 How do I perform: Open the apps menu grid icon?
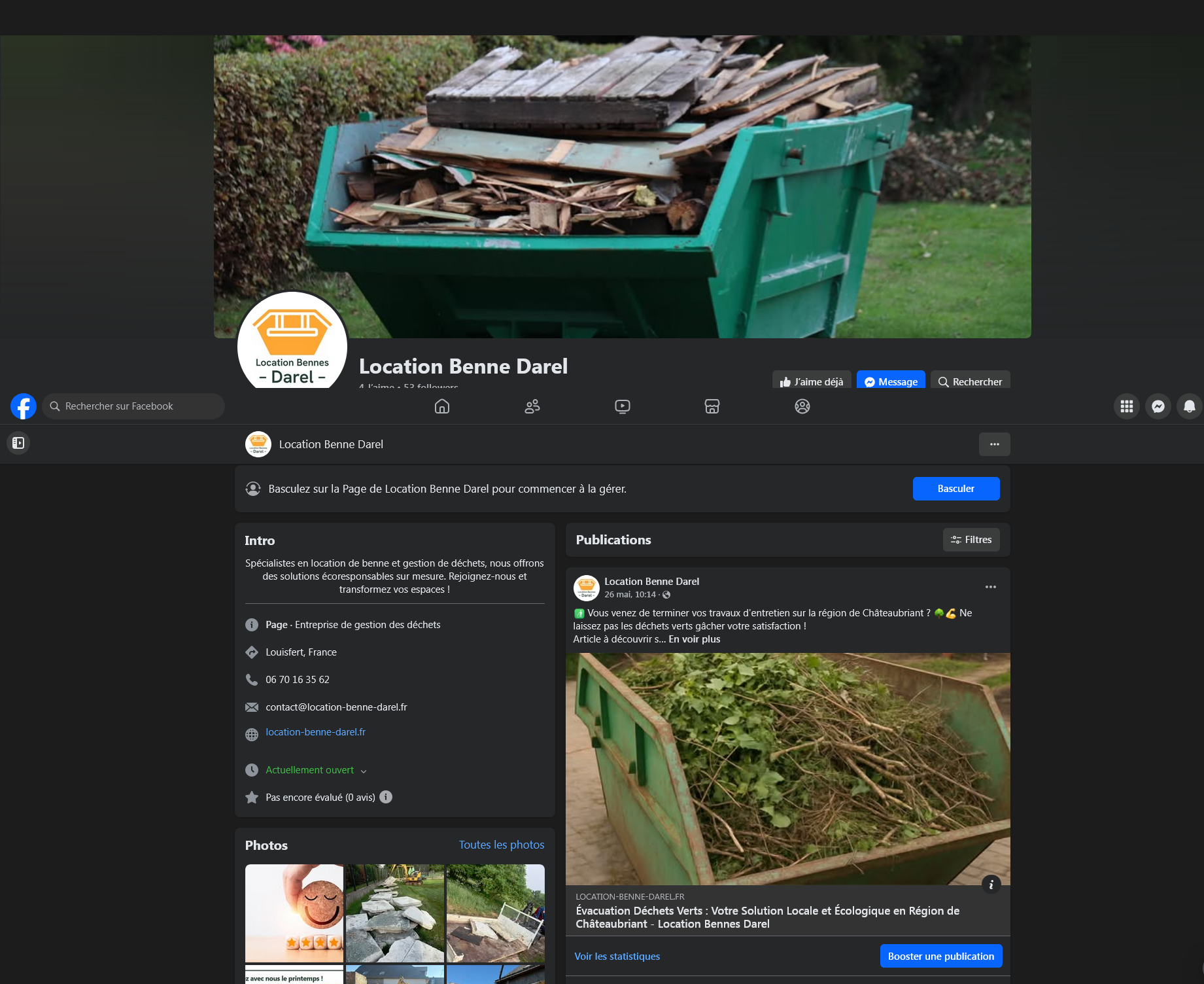pyautogui.click(x=1127, y=406)
